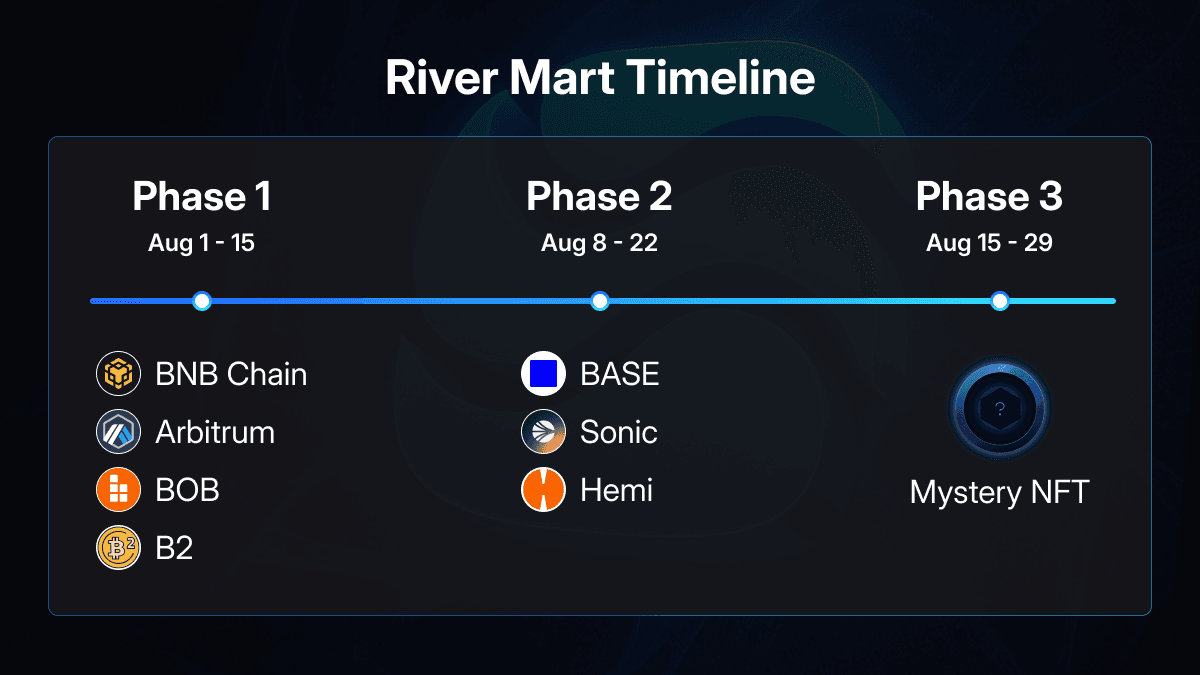Viewport: 1200px width, 675px height.
Task: Click the Phase 3 timeline marker dot
Action: point(999,301)
